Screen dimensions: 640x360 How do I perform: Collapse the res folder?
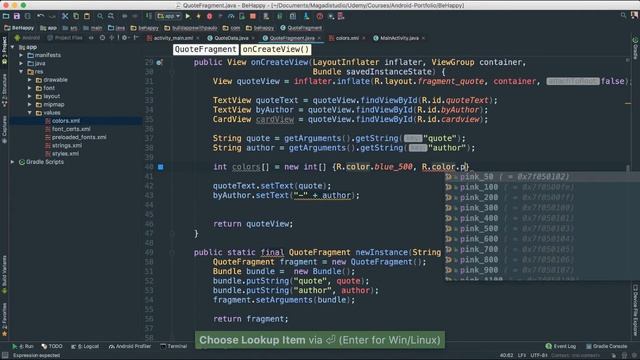21,71
